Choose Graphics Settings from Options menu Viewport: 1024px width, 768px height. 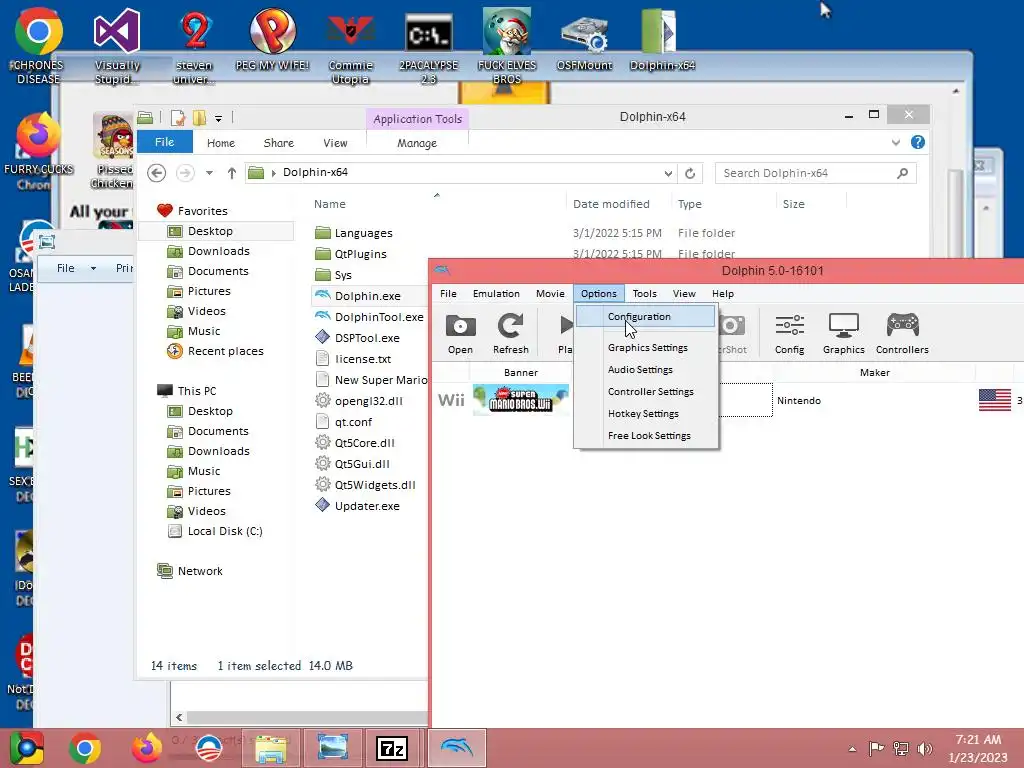(x=646, y=347)
